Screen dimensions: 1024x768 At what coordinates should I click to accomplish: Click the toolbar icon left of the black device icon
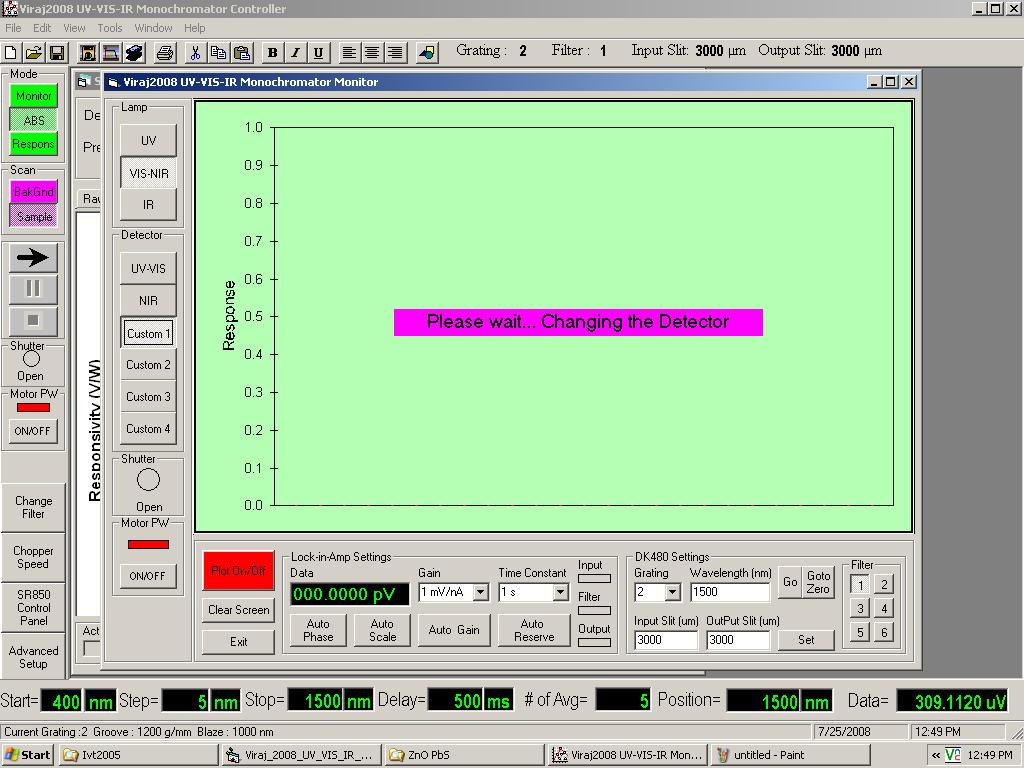tap(111, 52)
